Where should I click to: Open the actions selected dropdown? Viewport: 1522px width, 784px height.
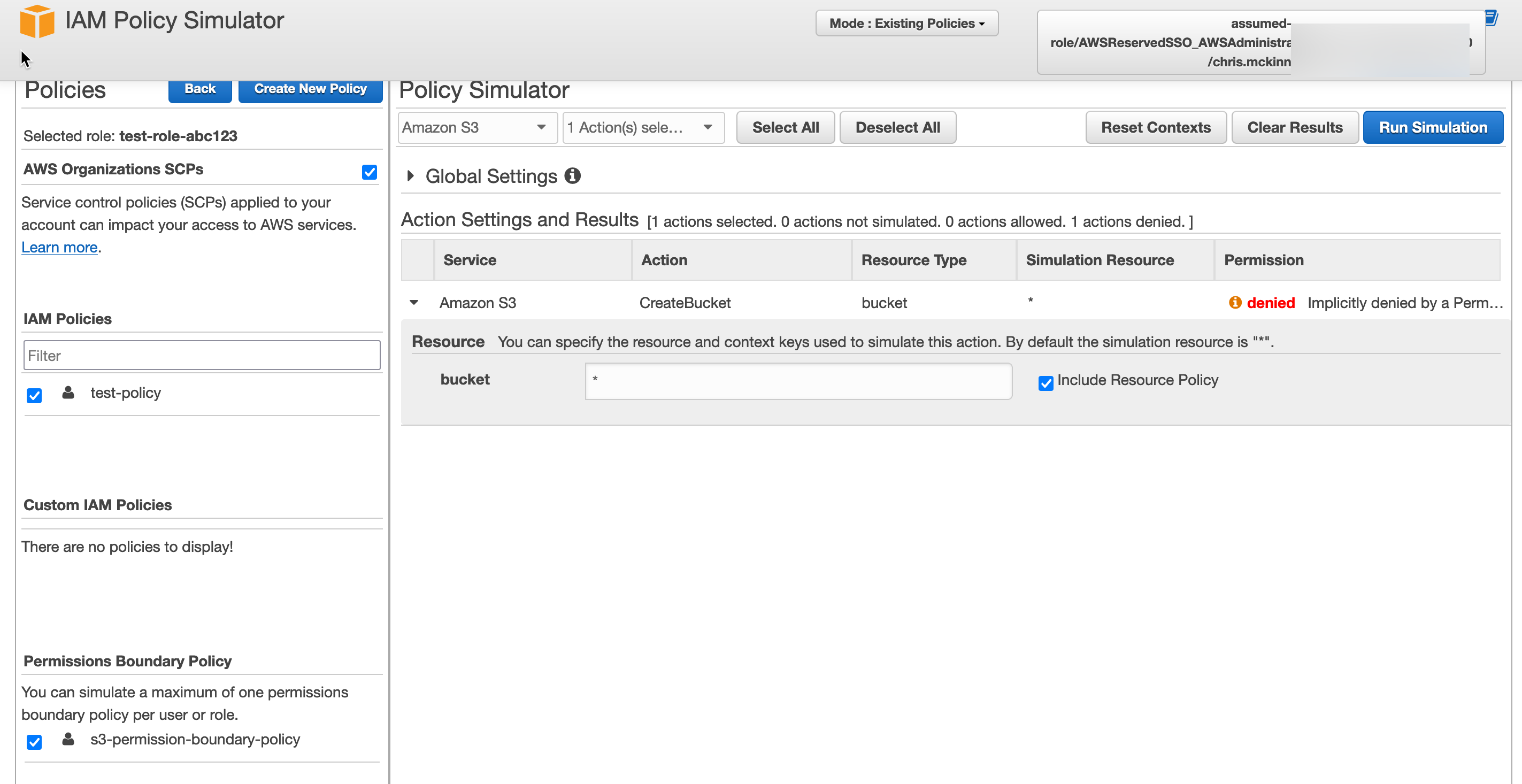[642, 128]
